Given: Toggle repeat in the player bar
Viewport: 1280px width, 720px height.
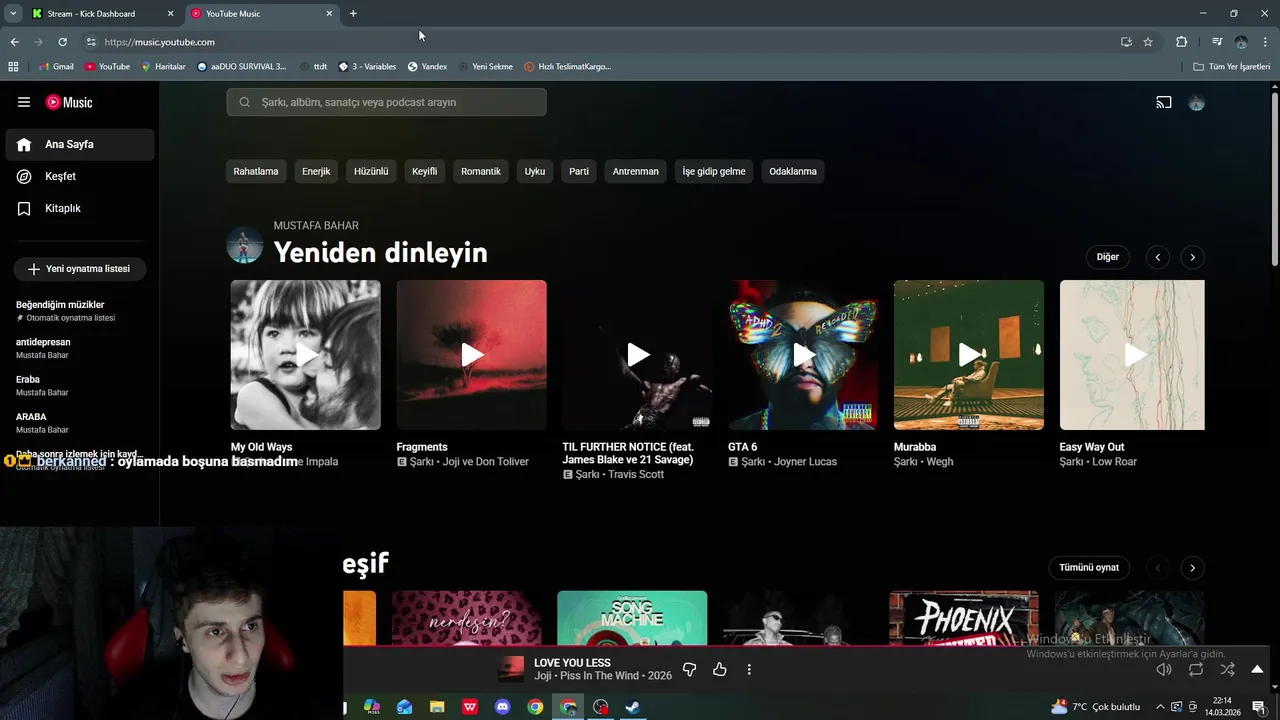Looking at the screenshot, I should [1196, 670].
